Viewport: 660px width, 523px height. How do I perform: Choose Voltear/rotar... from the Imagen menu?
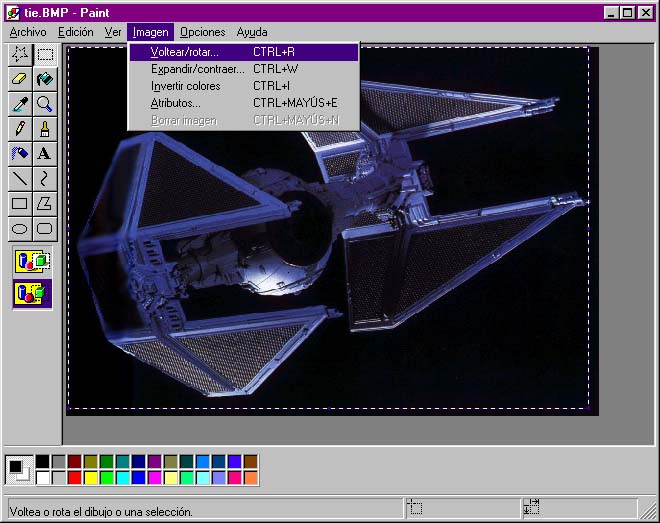pos(244,52)
